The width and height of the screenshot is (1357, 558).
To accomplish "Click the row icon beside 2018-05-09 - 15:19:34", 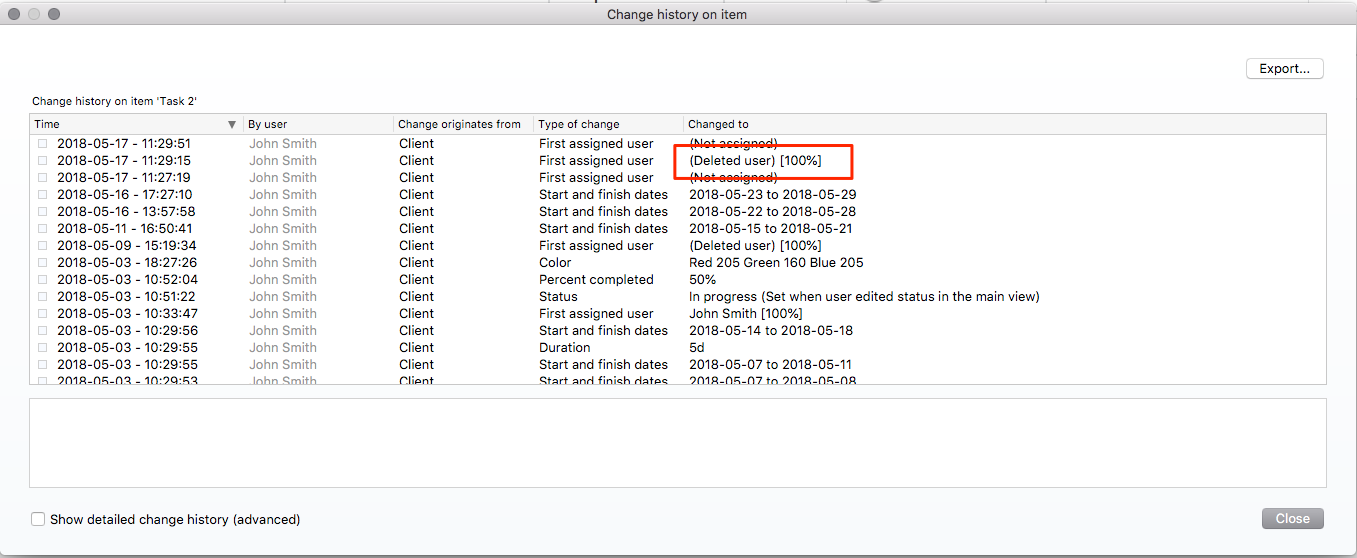I will click(x=42, y=246).
